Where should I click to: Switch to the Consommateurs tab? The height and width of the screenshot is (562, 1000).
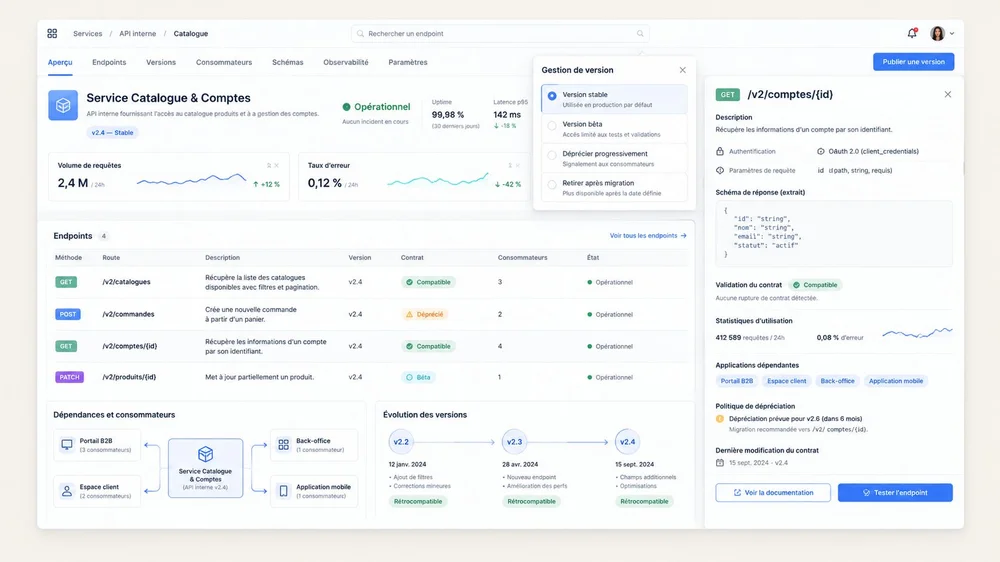[x=224, y=63]
